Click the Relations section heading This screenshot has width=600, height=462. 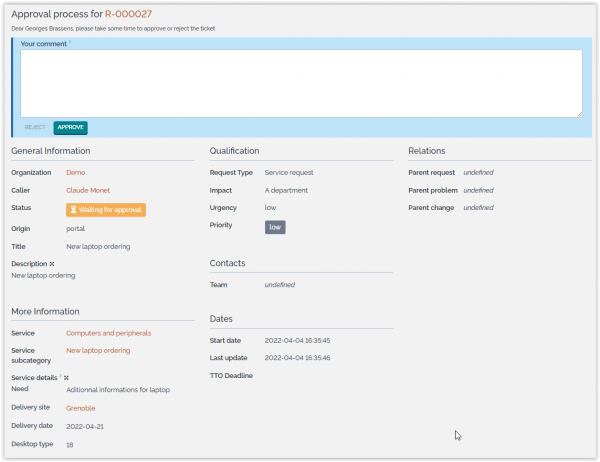click(426, 151)
